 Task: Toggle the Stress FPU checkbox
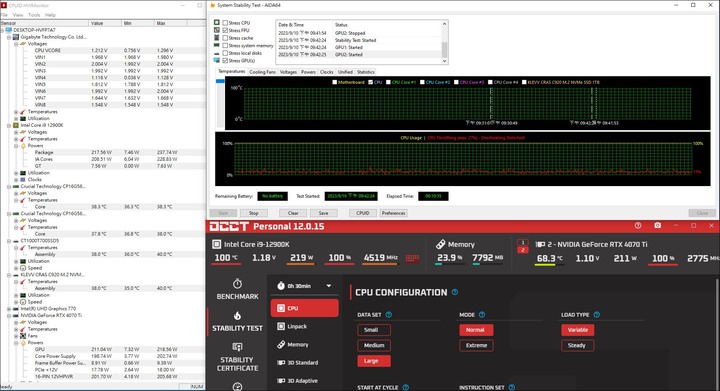click(x=225, y=30)
